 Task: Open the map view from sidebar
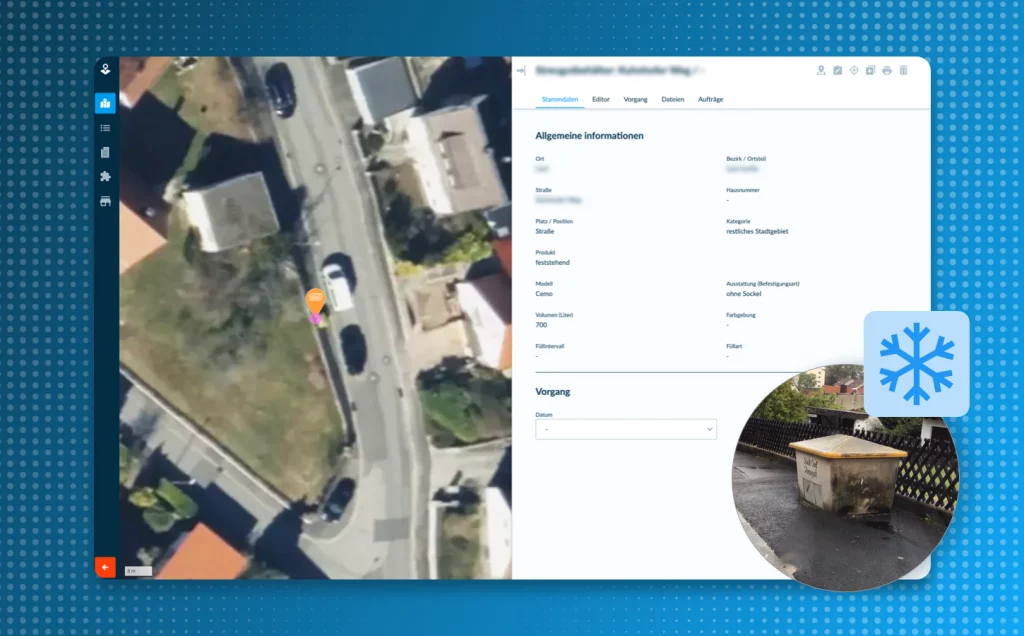[x=105, y=103]
